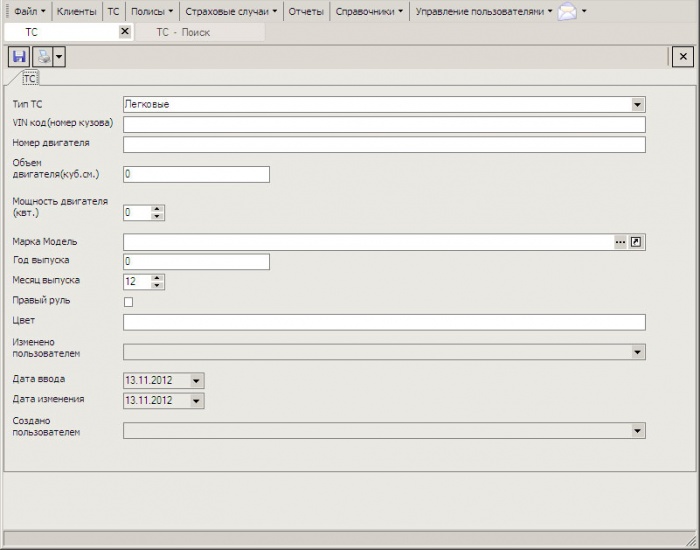
Task: Close the ТС tab with its X icon
Action: 124,32
